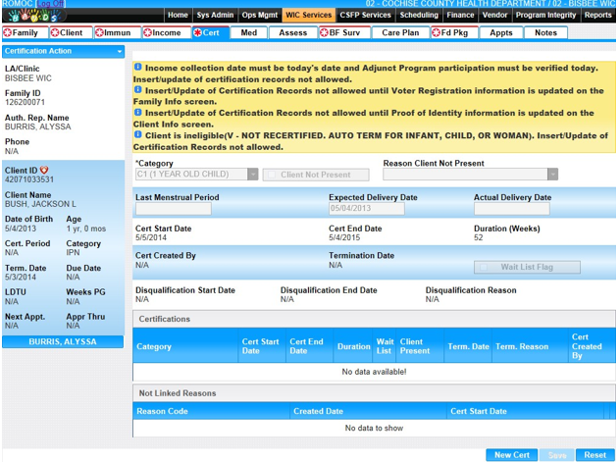
Task: Switch to the Income tab
Action: 167,33
